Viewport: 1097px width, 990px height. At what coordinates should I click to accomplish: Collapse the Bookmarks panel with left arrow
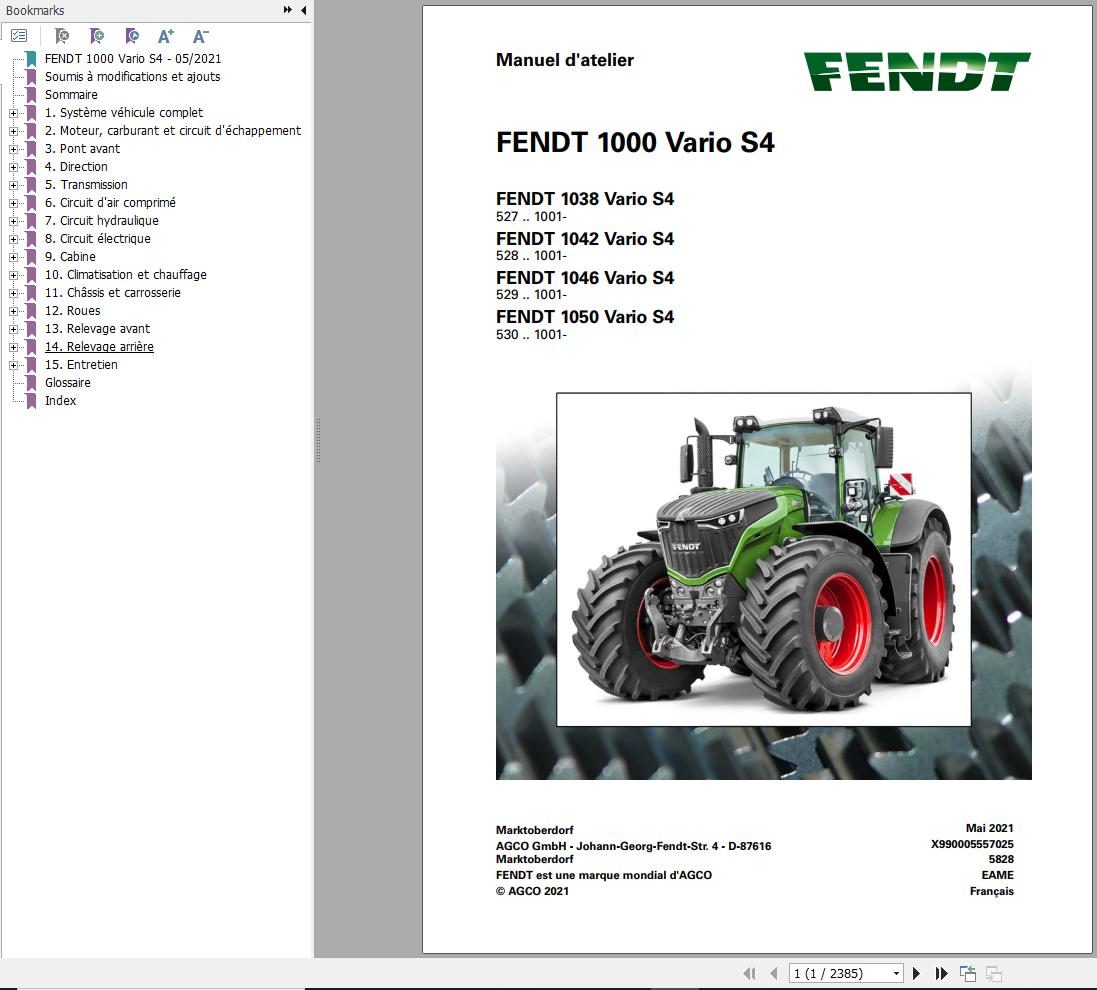click(x=304, y=10)
